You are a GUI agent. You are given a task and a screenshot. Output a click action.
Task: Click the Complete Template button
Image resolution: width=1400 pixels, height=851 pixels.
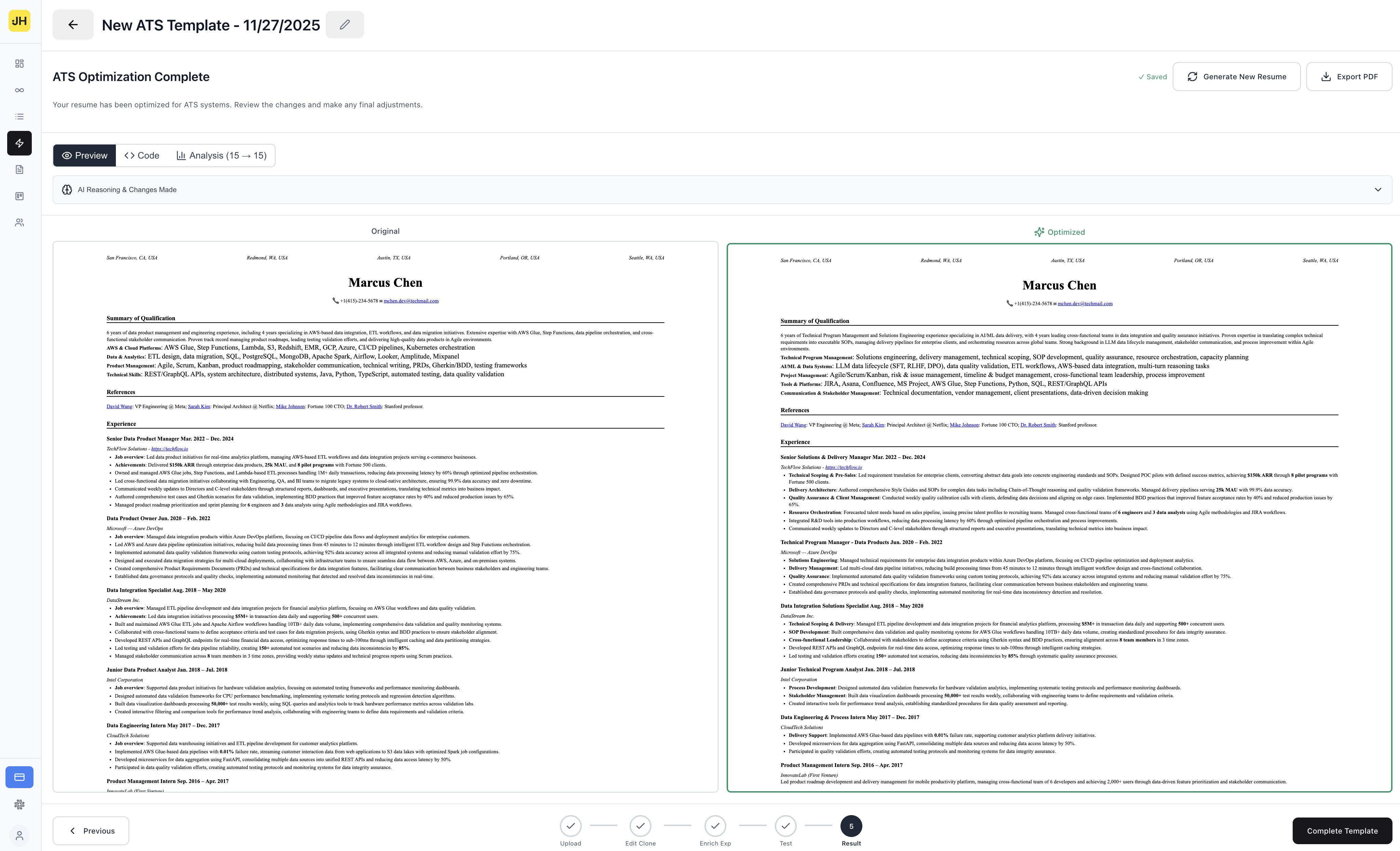pyautogui.click(x=1342, y=830)
